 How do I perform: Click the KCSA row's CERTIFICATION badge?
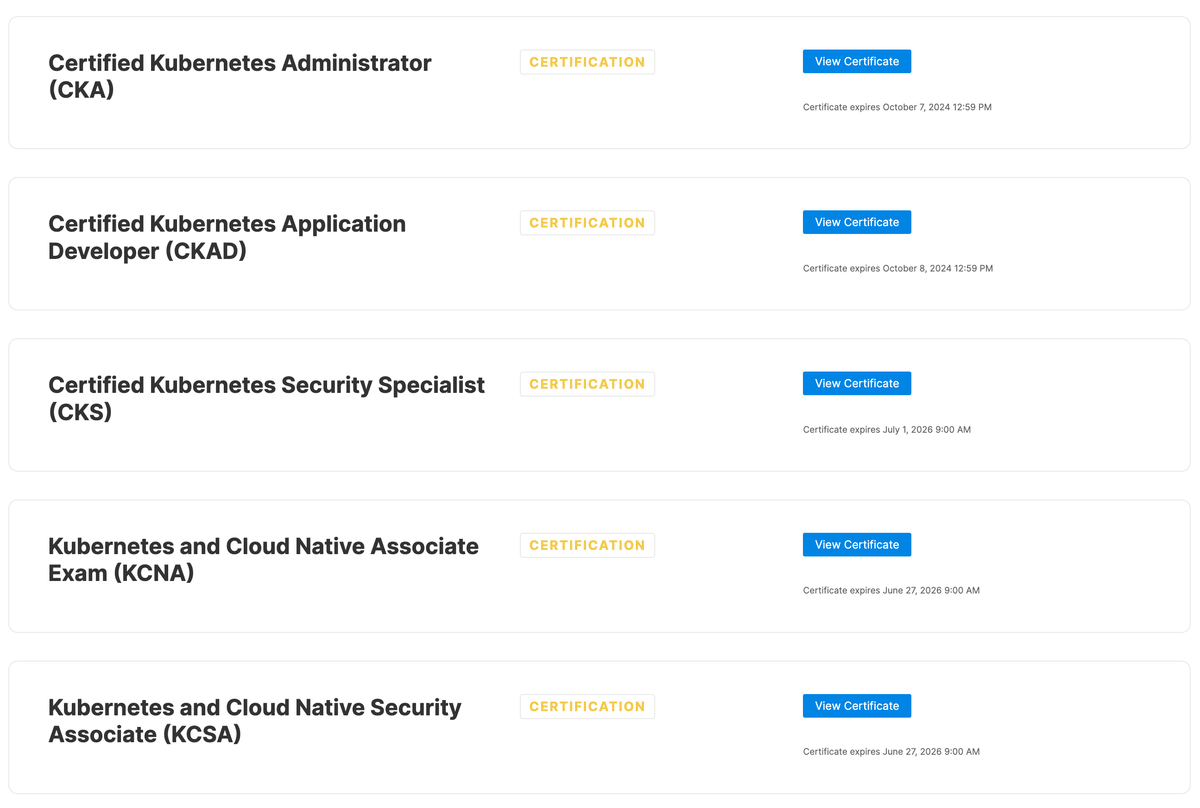click(x=587, y=706)
